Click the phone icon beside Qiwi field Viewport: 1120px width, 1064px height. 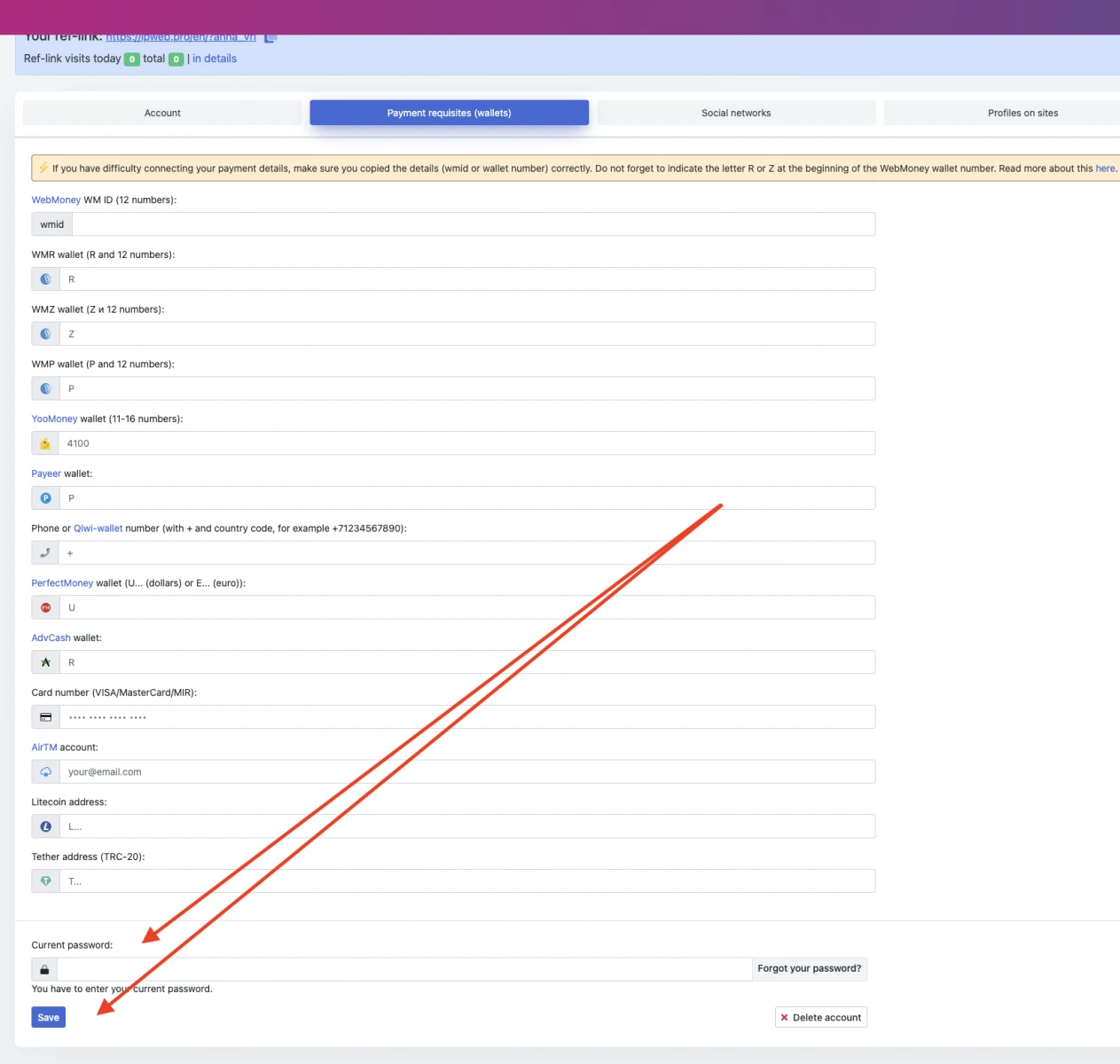[x=45, y=553]
